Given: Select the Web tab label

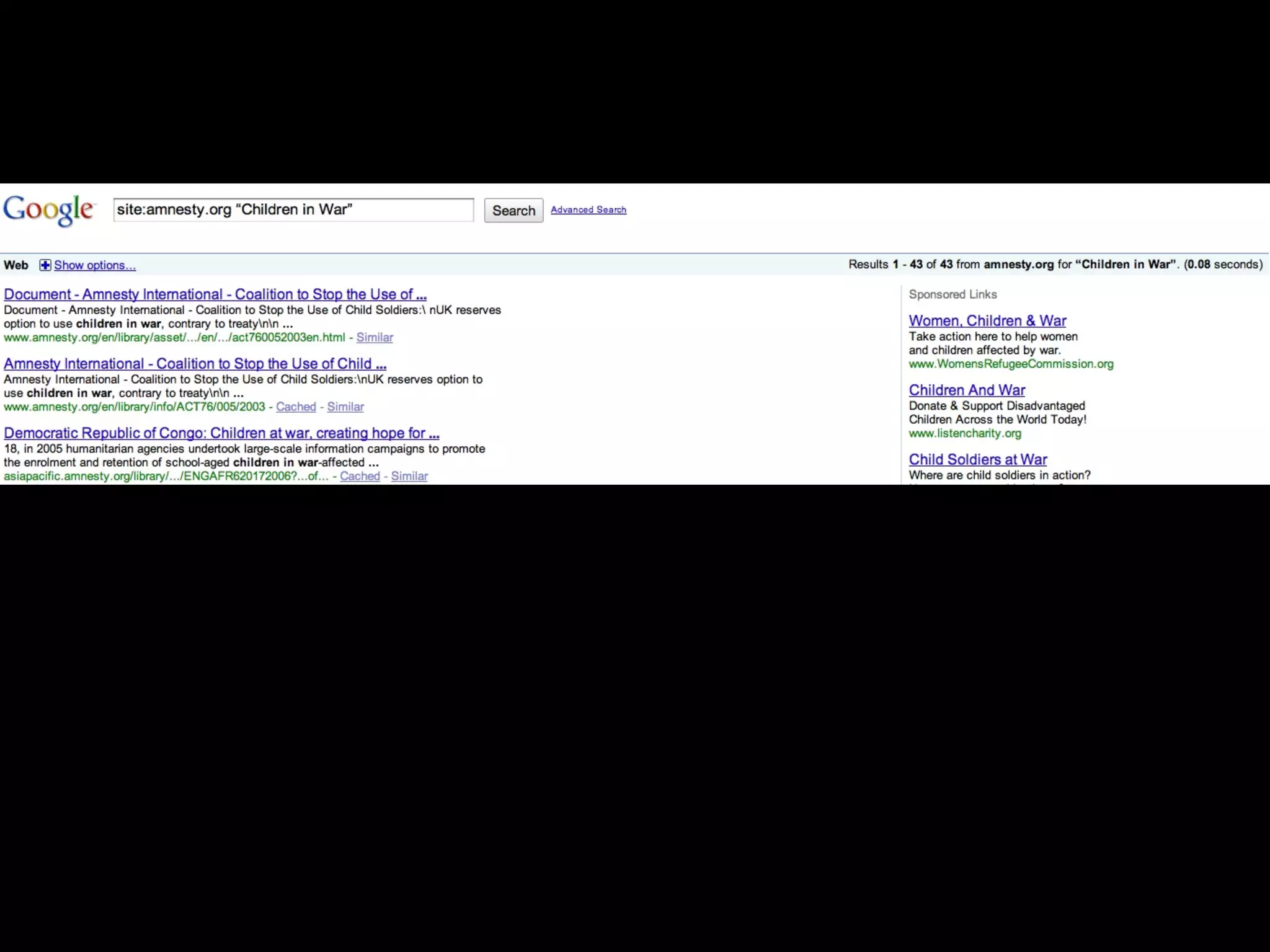Looking at the screenshot, I should click(16, 265).
